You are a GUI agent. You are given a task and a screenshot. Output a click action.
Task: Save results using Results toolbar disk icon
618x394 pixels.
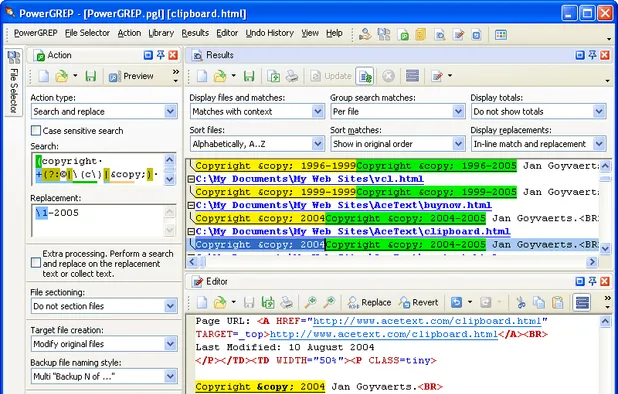coord(249,76)
